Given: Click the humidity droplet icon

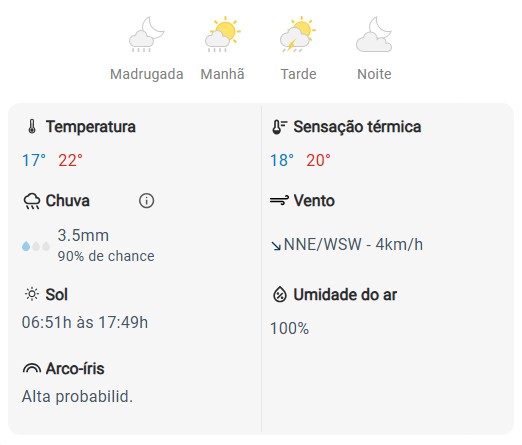Looking at the screenshot, I should 280,294.
